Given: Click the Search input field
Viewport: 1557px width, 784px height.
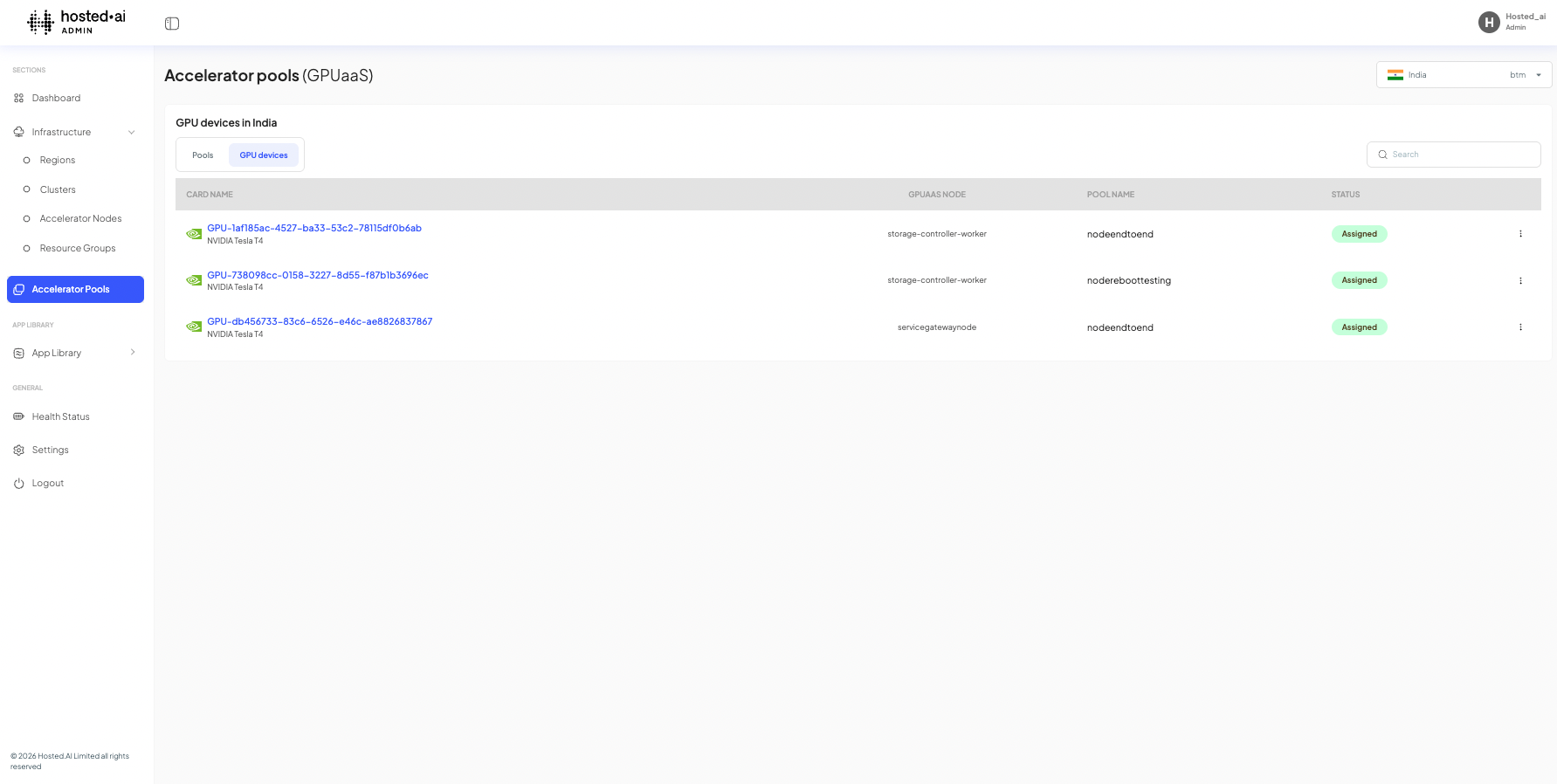Looking at the screenshot, I should click(1460, 155).
